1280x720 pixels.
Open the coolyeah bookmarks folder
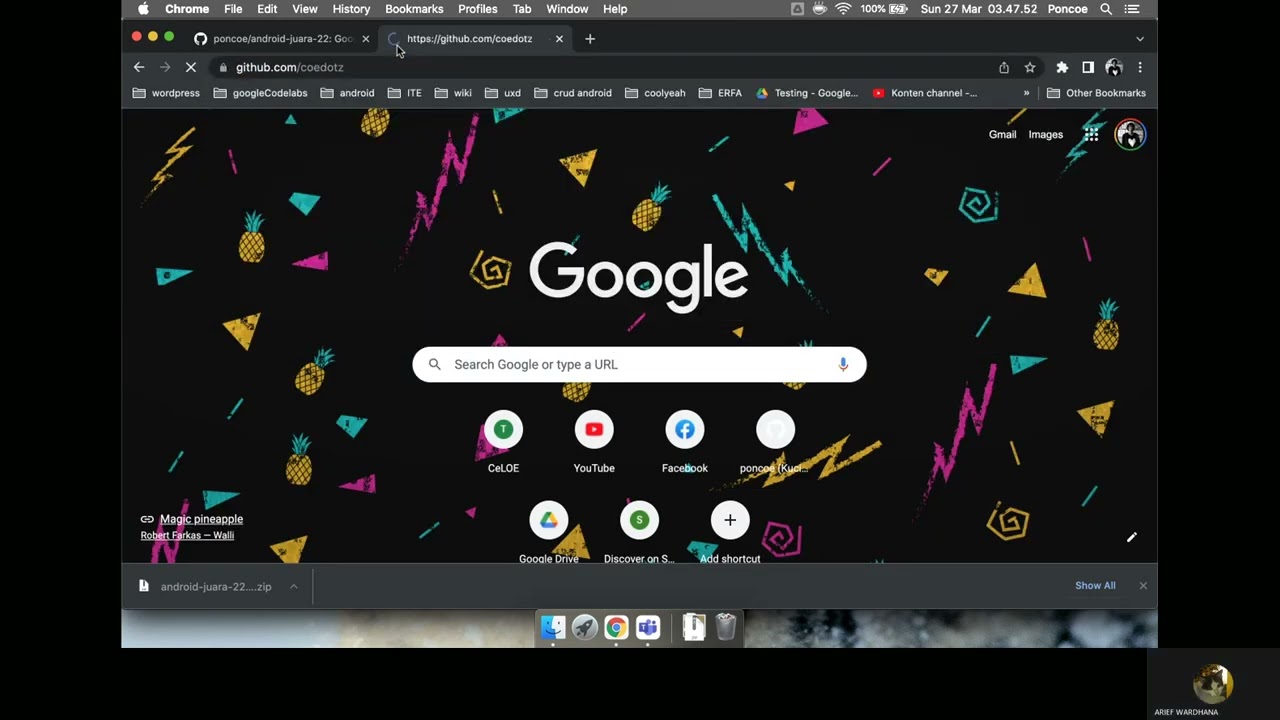click(656, 93)
